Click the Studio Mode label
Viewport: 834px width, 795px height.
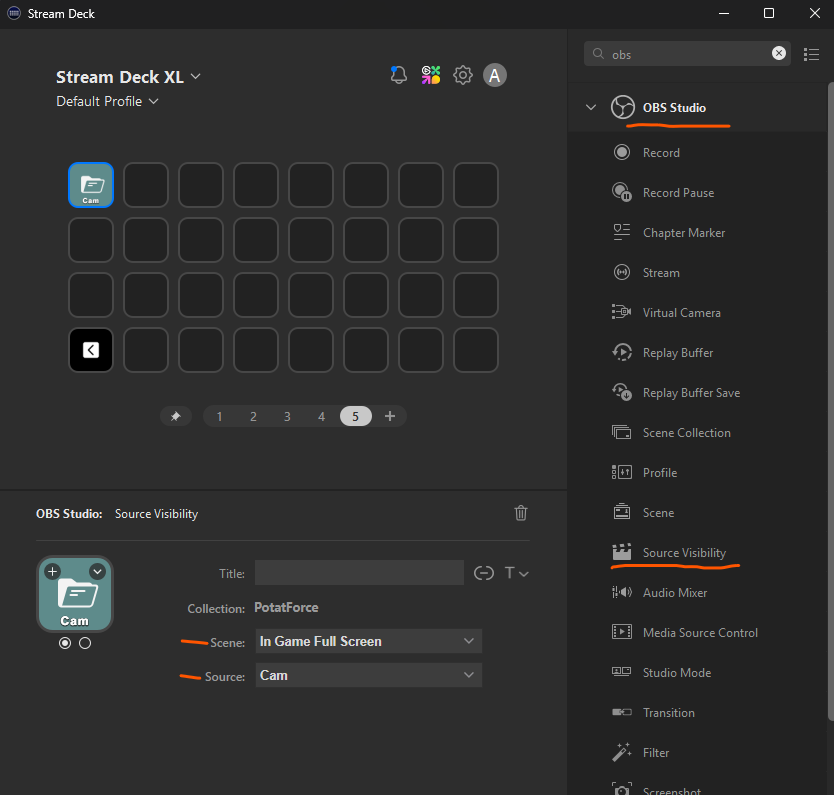(677, 672)
